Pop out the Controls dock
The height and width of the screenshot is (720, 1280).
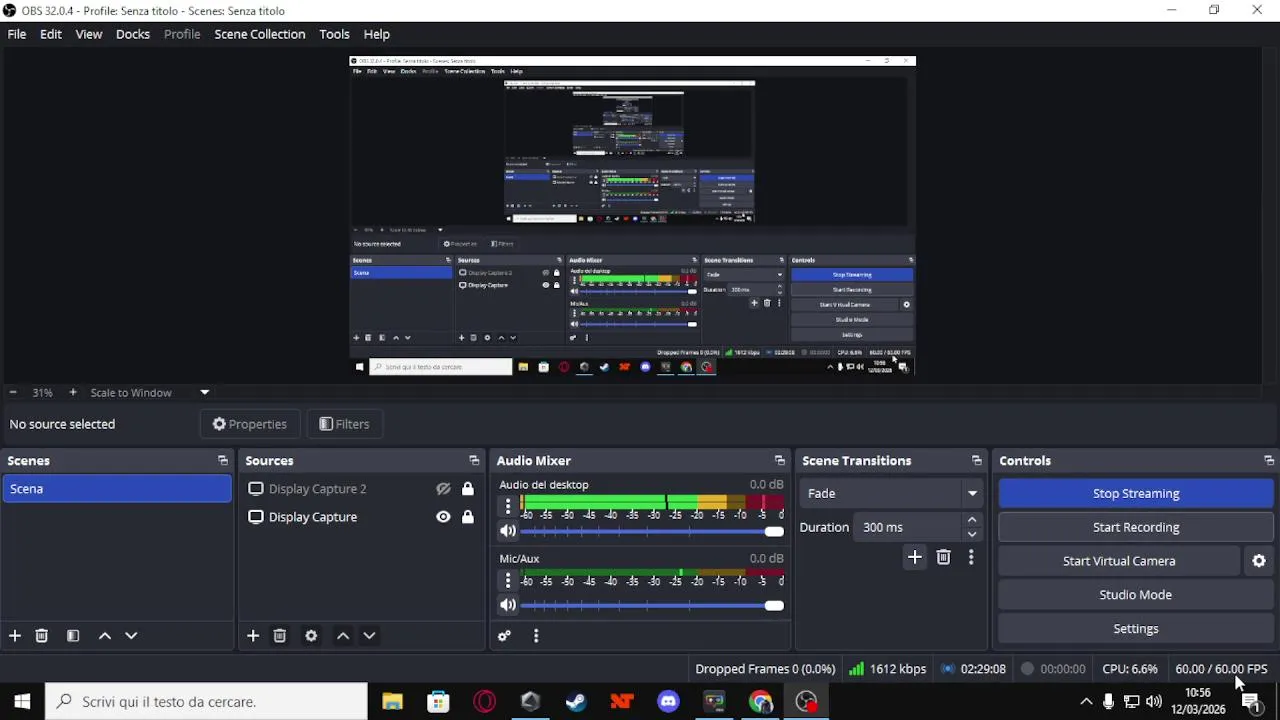pyautogui.click(x=1269, y=461)
